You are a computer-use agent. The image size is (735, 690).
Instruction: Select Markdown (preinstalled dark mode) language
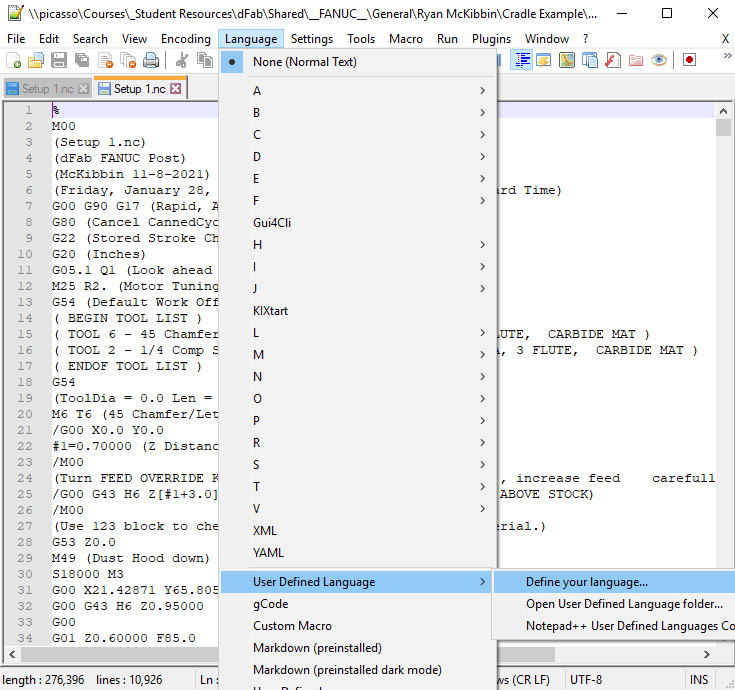(358, 670)
